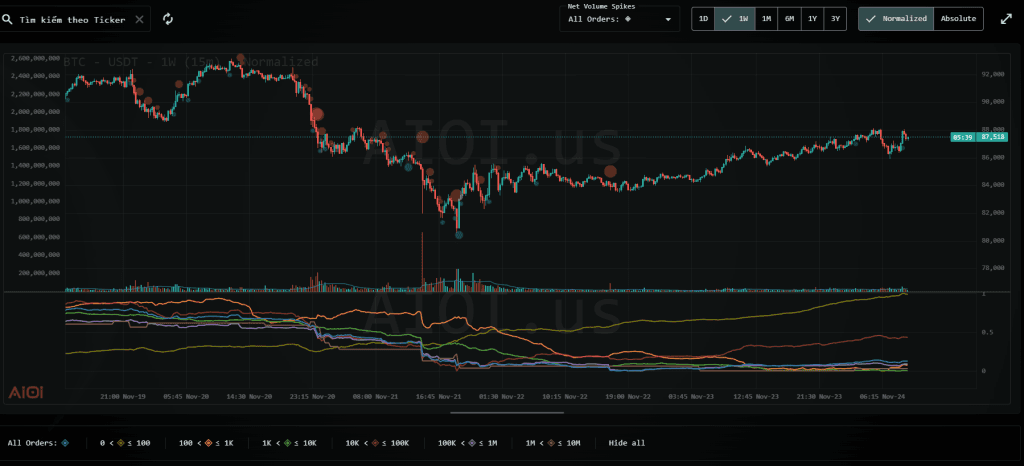Click the ticker search input field
1024x466 pixels.
click(x=72, y=19)
